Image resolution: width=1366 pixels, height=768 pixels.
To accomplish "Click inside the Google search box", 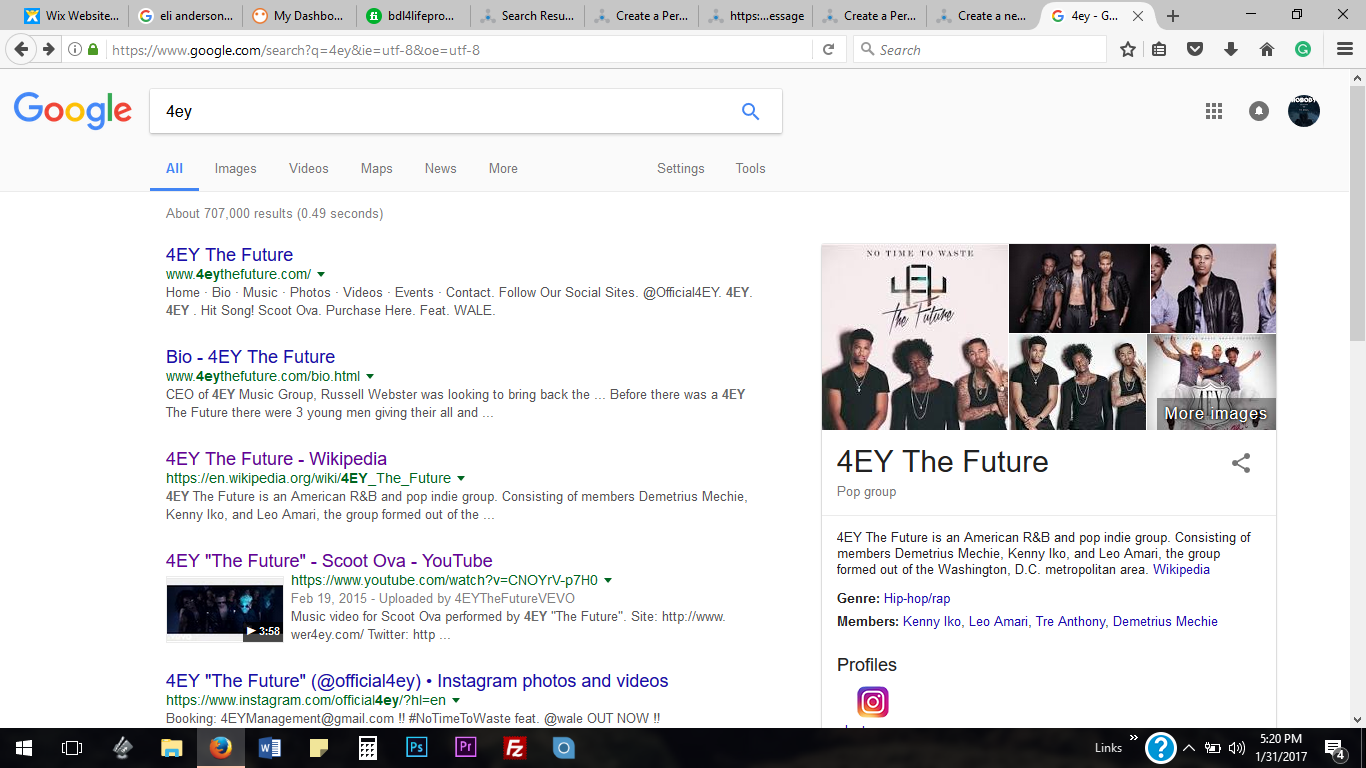I will click(440, 112).
